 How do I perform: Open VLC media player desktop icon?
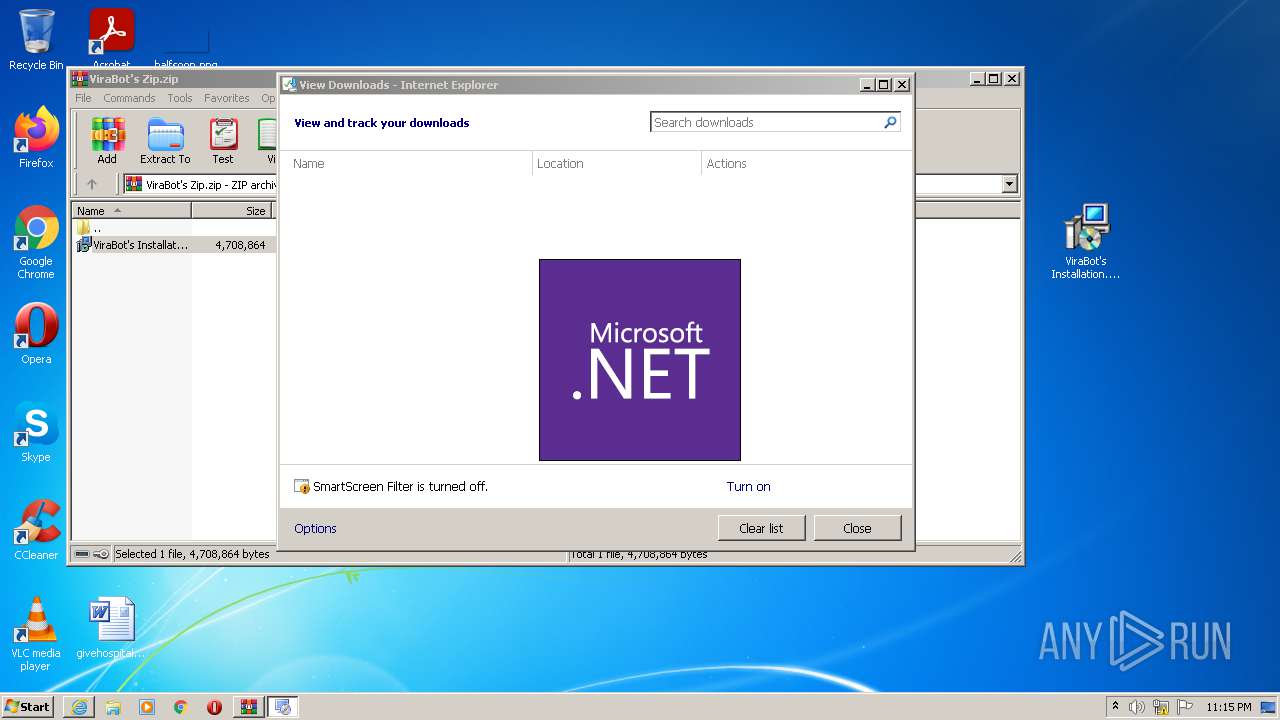coord(36,634)
